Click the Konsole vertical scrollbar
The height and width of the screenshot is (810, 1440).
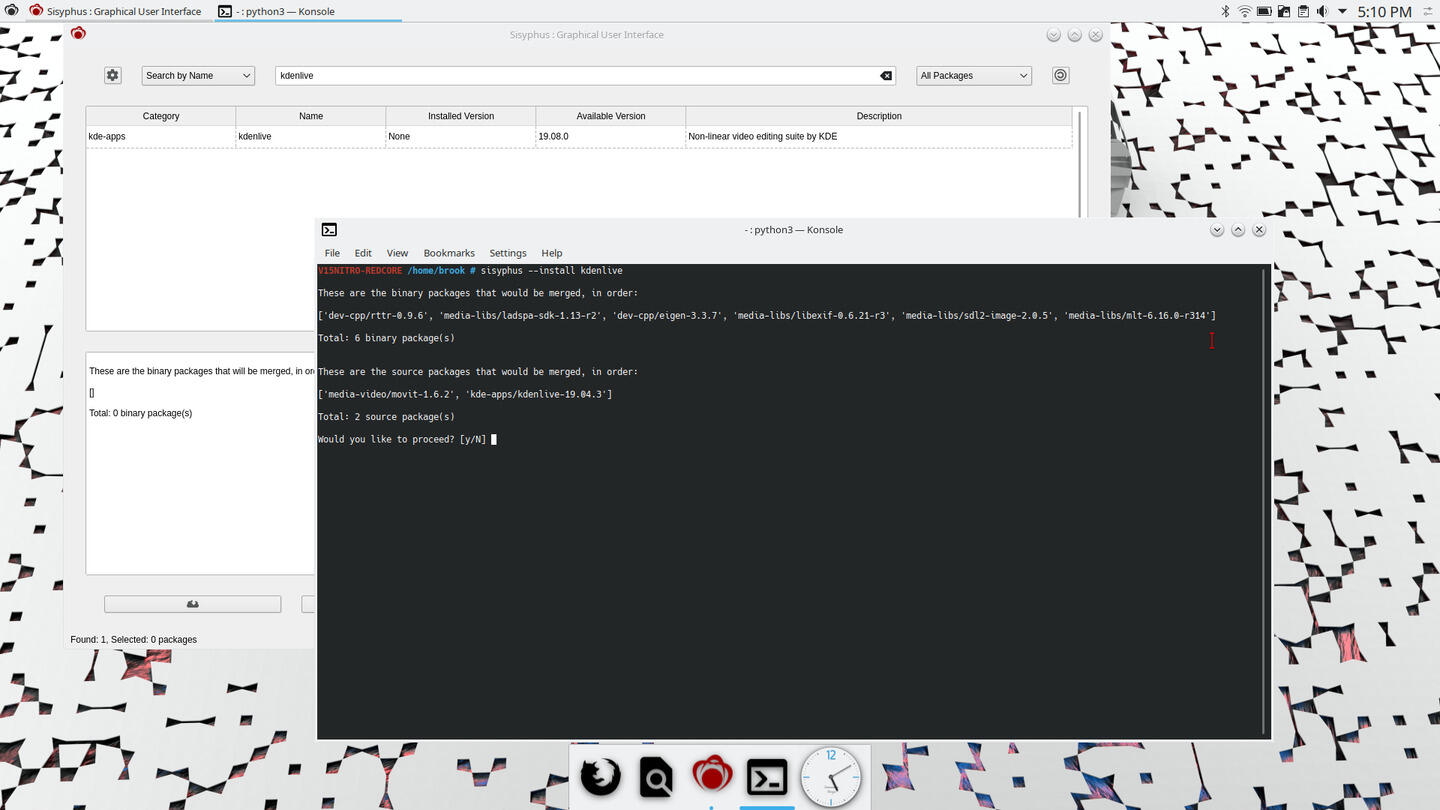pyautogui.click(x=1264, y=500)
